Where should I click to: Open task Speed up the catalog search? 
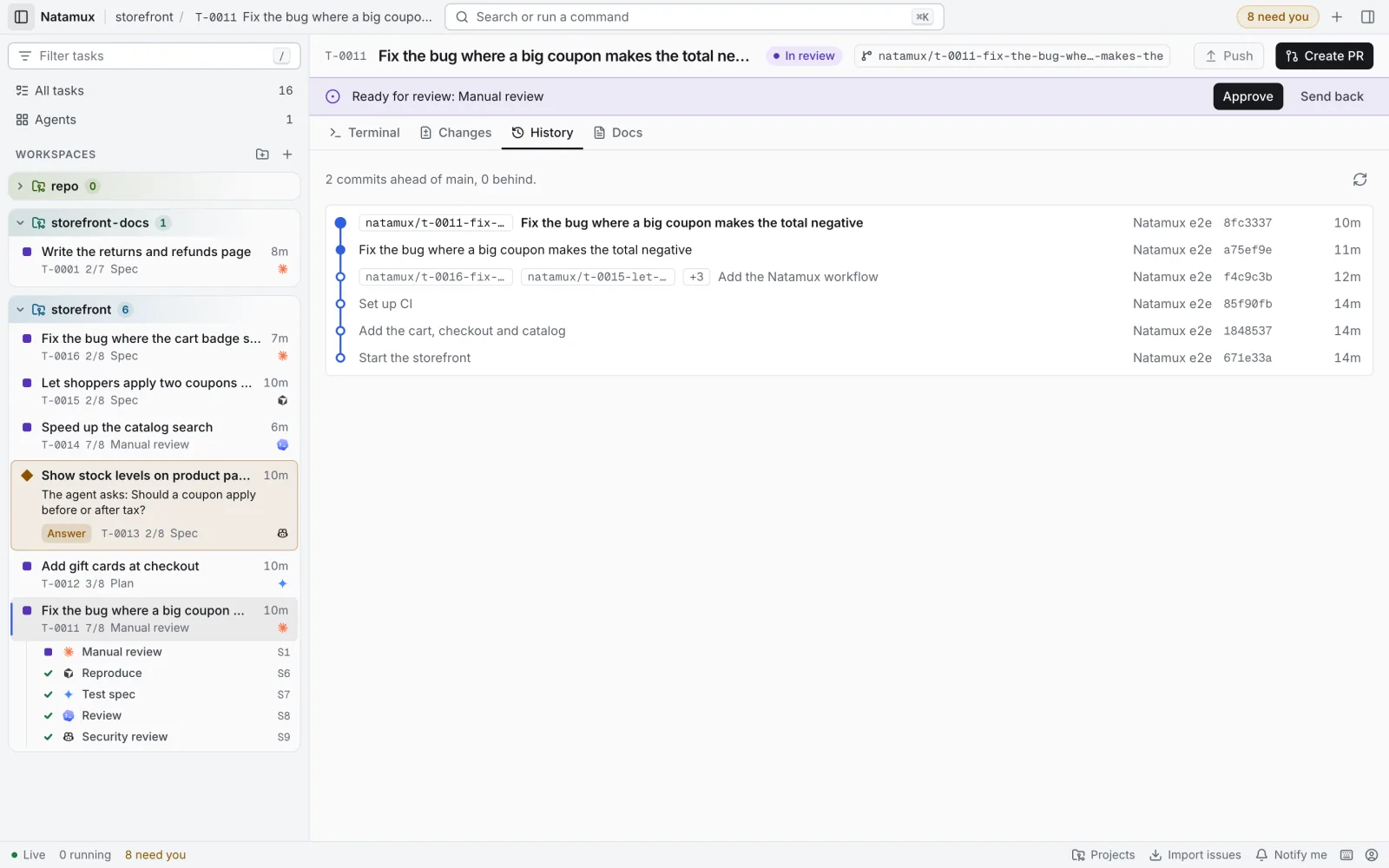tap(155, 436)
